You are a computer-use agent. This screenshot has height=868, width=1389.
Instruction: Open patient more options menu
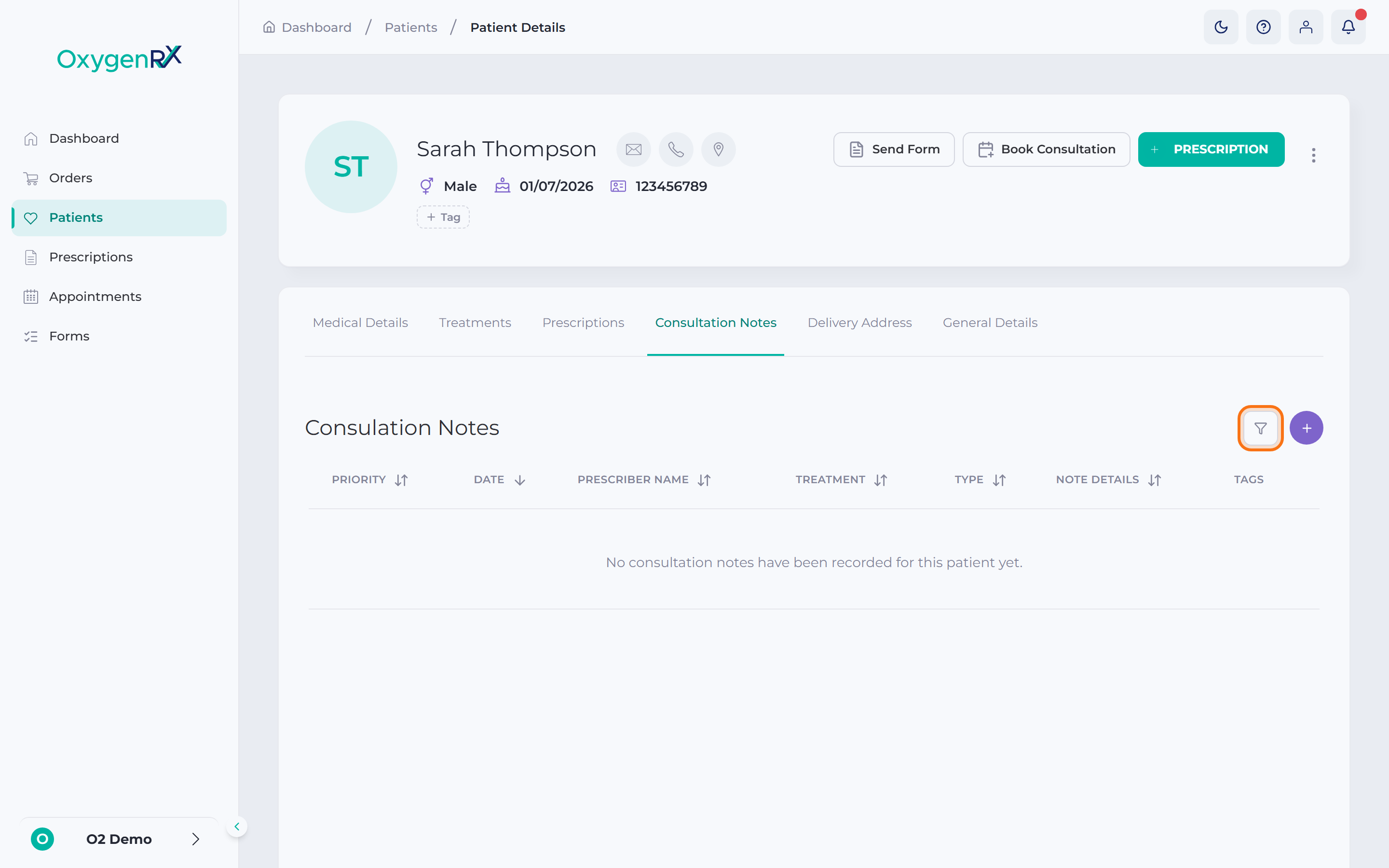(1313, 155)
